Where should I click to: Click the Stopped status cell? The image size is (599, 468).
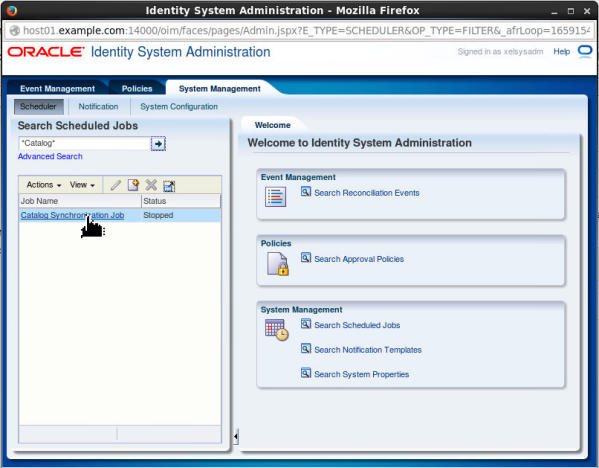(181, 215)
